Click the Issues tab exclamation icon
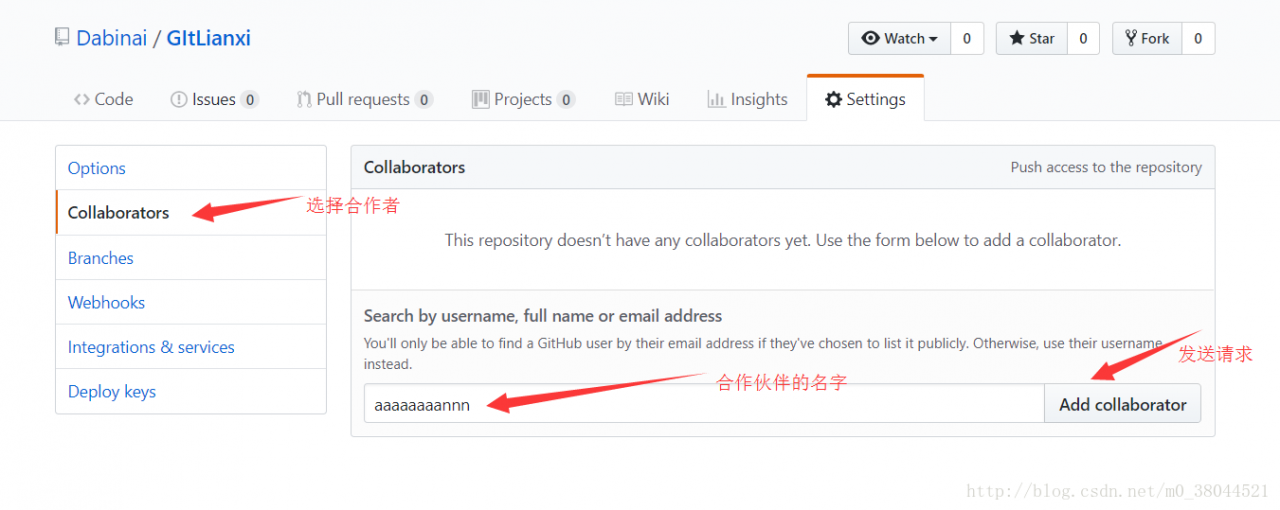1280x510 pixels. pyautogui.click(x=179, y=99)
